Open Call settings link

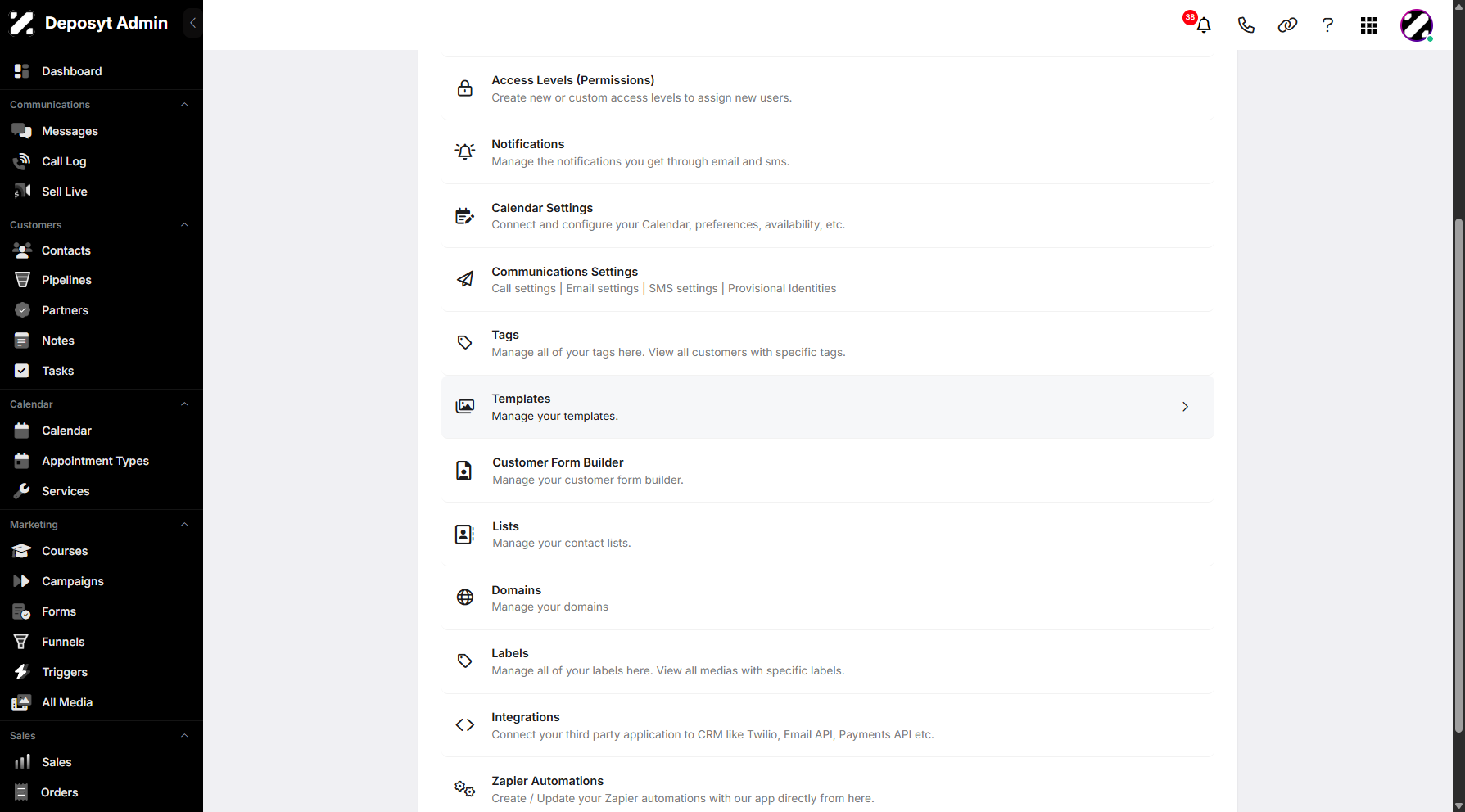[524, 289]
